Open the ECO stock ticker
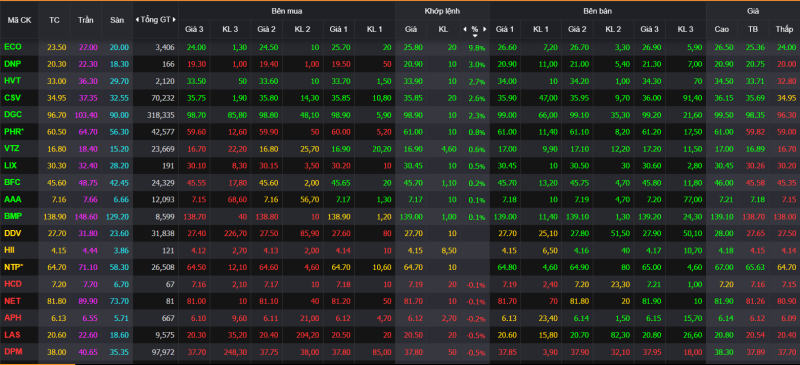The image size is (800, 365). click(12, 47)
